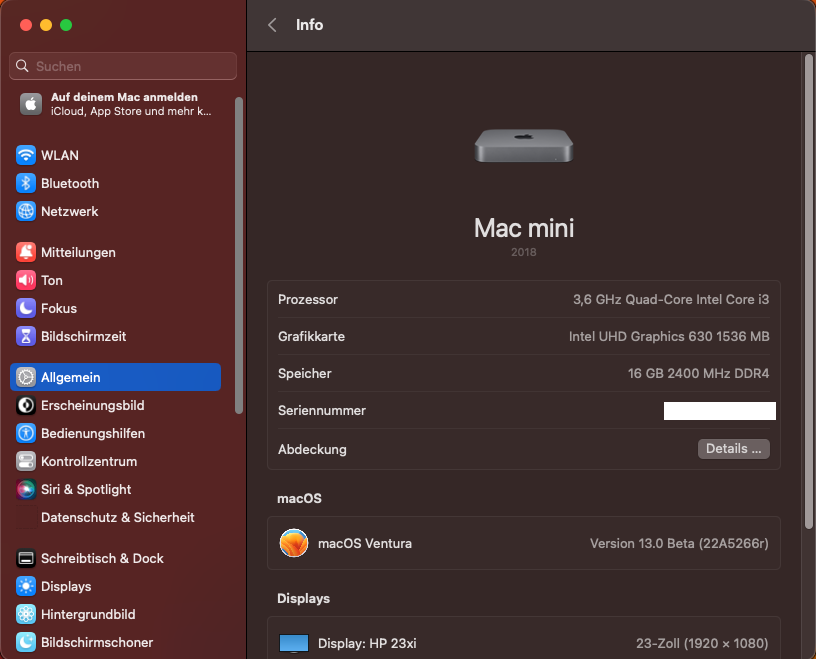
Task: Click the Mac mini device image
Action: [x=524, y=146]
